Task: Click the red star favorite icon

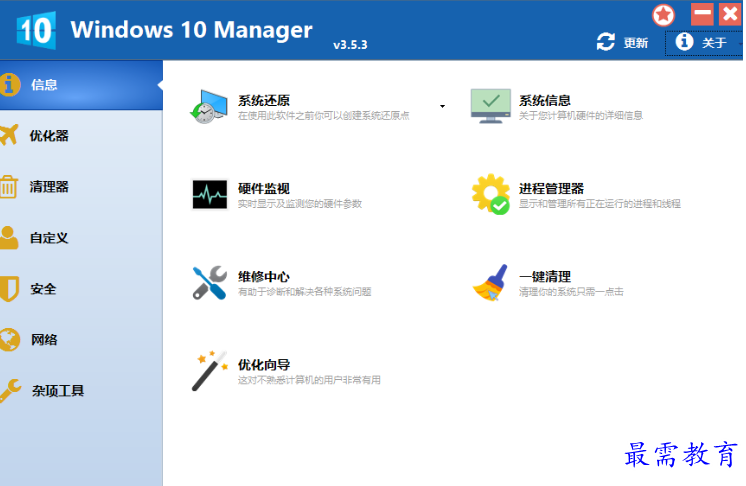Action: click(x=663, y=15)
